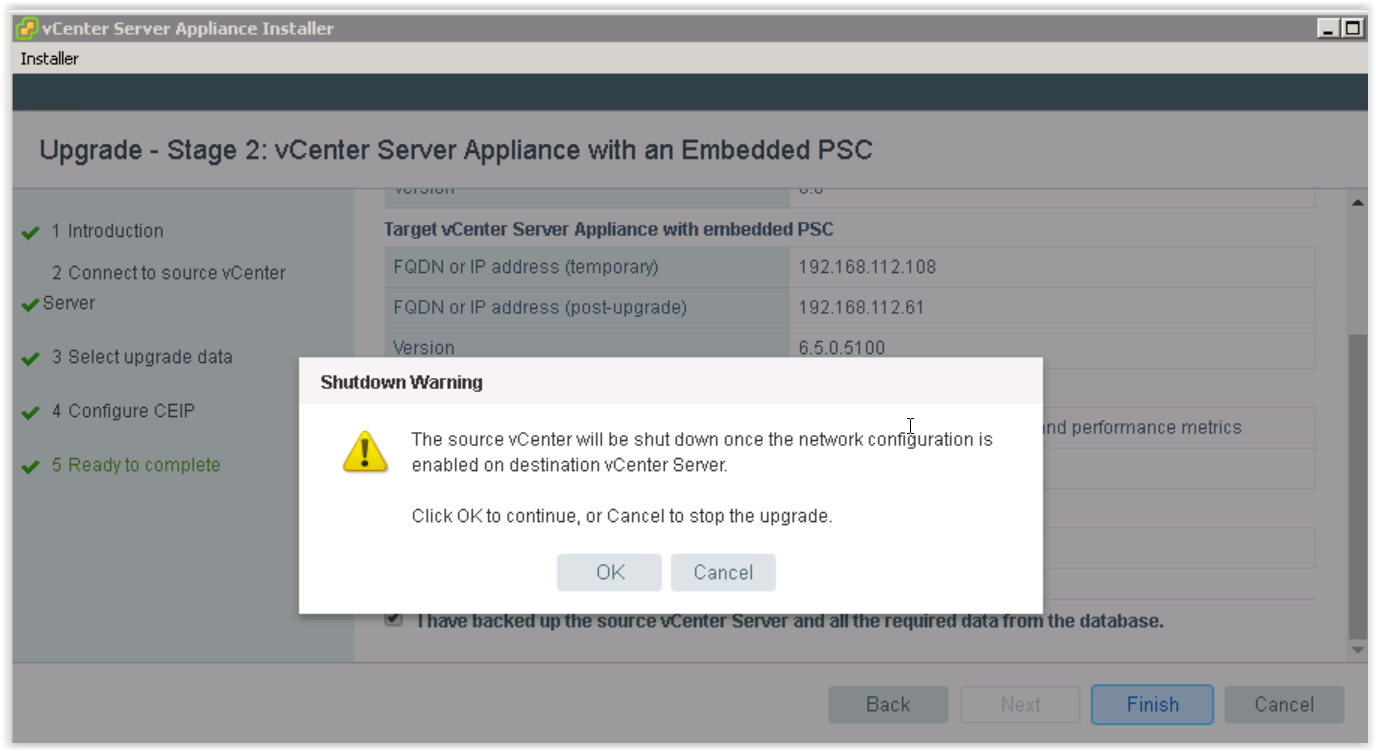Click the version value 6.5.0.5100
Screen dimensions: 1376x751
[x=841, y=348]
